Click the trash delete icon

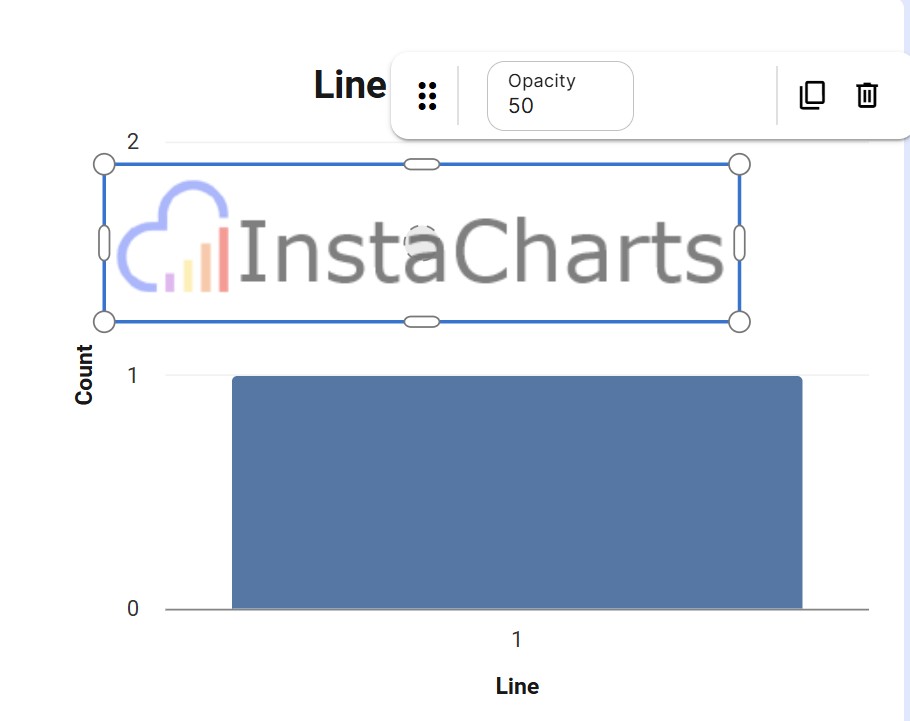click(867, 95)
